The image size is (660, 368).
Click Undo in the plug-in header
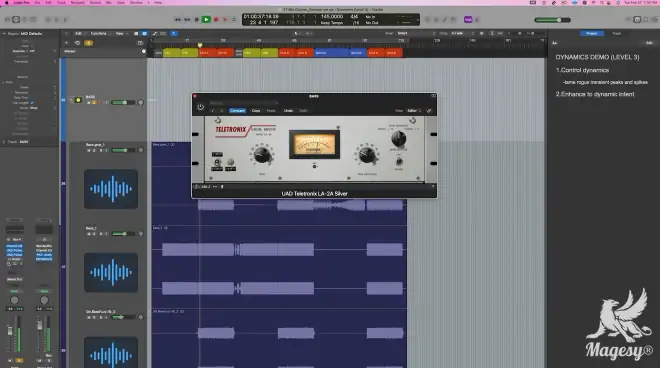288,111
